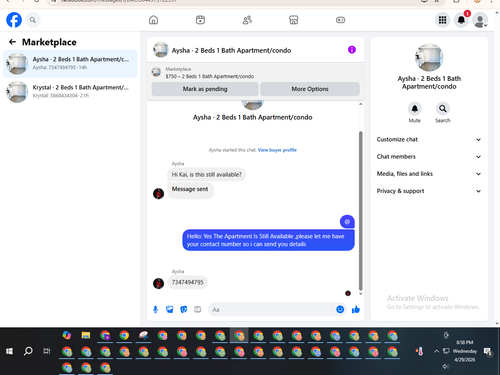Show hidden system tray icons chevron

pyautogui.click(x=436, y=351)
